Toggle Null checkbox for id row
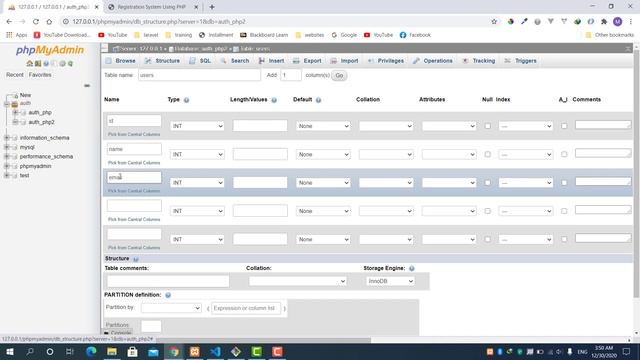The height and width of the screenshot is (360, 640). click(487, 126)
